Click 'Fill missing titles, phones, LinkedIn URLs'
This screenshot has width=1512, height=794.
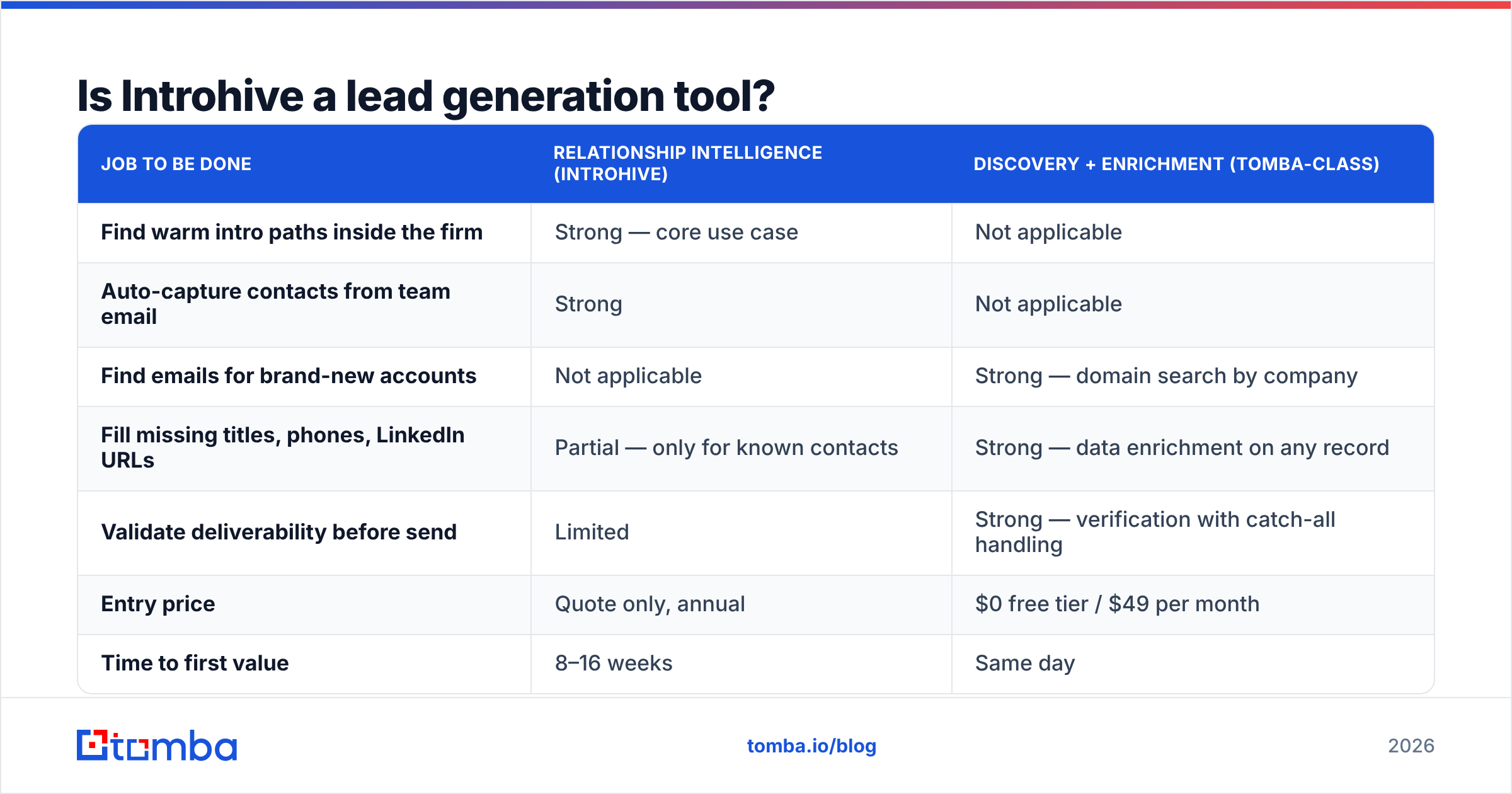point(283,447)
